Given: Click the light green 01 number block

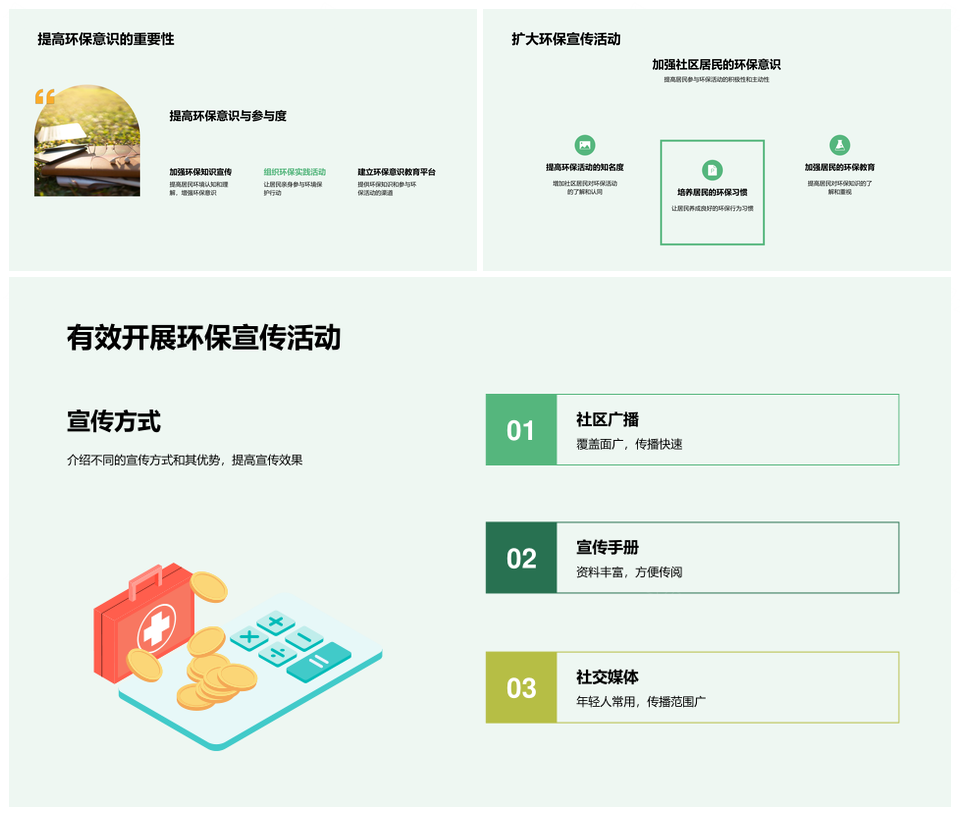Looking at the screenshot, I should click(521, 430).
